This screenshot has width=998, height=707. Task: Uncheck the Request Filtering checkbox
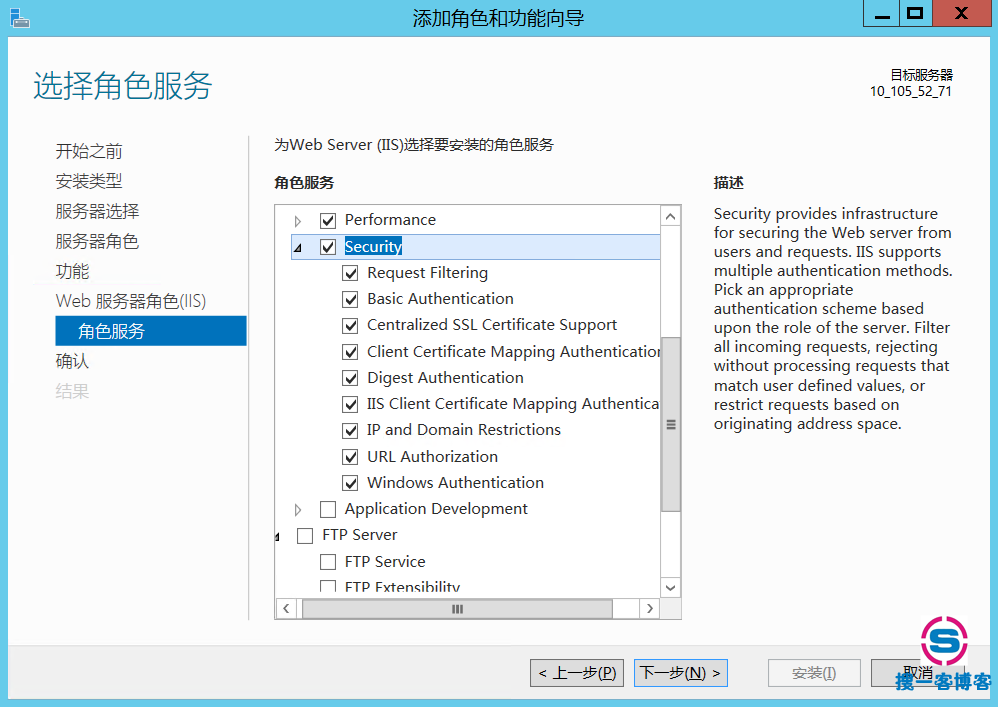click(350, 273)
